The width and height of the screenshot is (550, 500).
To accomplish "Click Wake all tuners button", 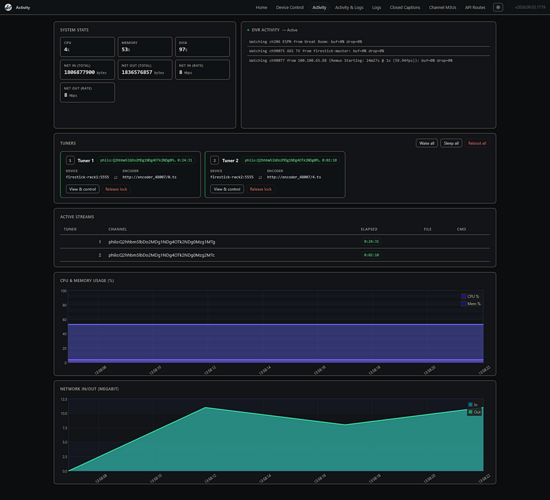I will [x=427, y=143].
